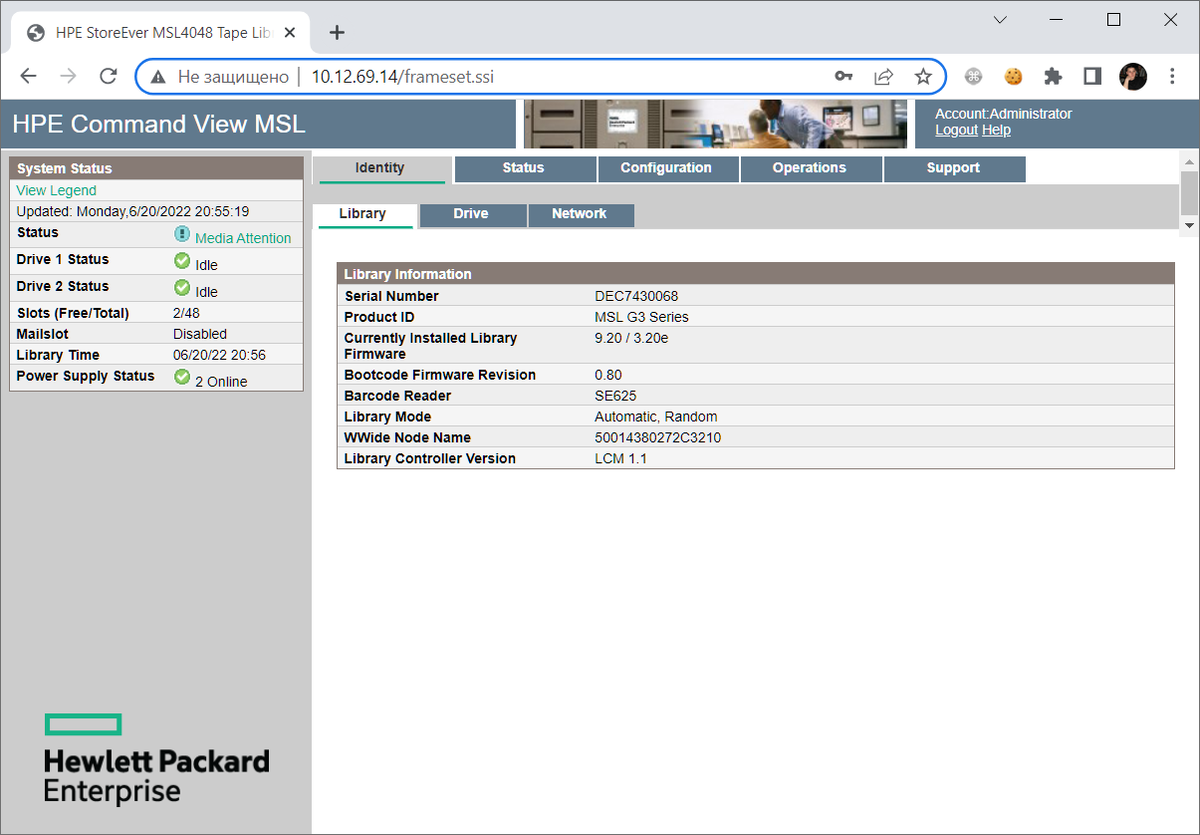Open the Operations tab
This screenshot has height=835, width=1200.
[810, 169]
